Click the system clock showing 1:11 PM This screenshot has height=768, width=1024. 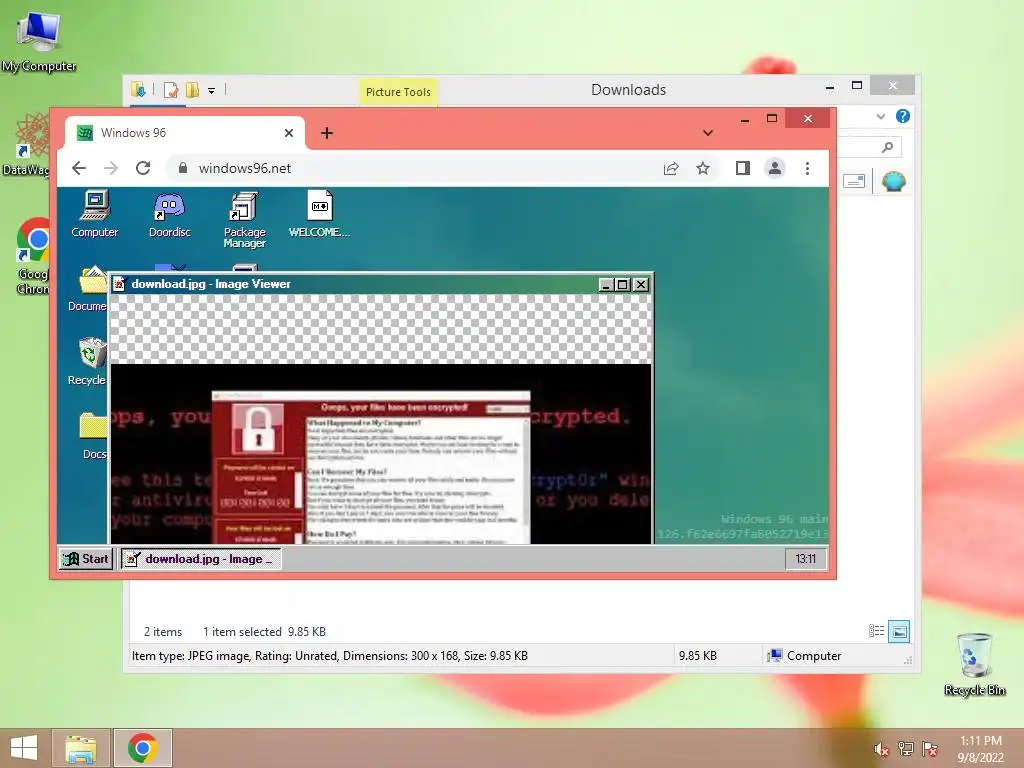pyautogui.click(x=980, y=749)
